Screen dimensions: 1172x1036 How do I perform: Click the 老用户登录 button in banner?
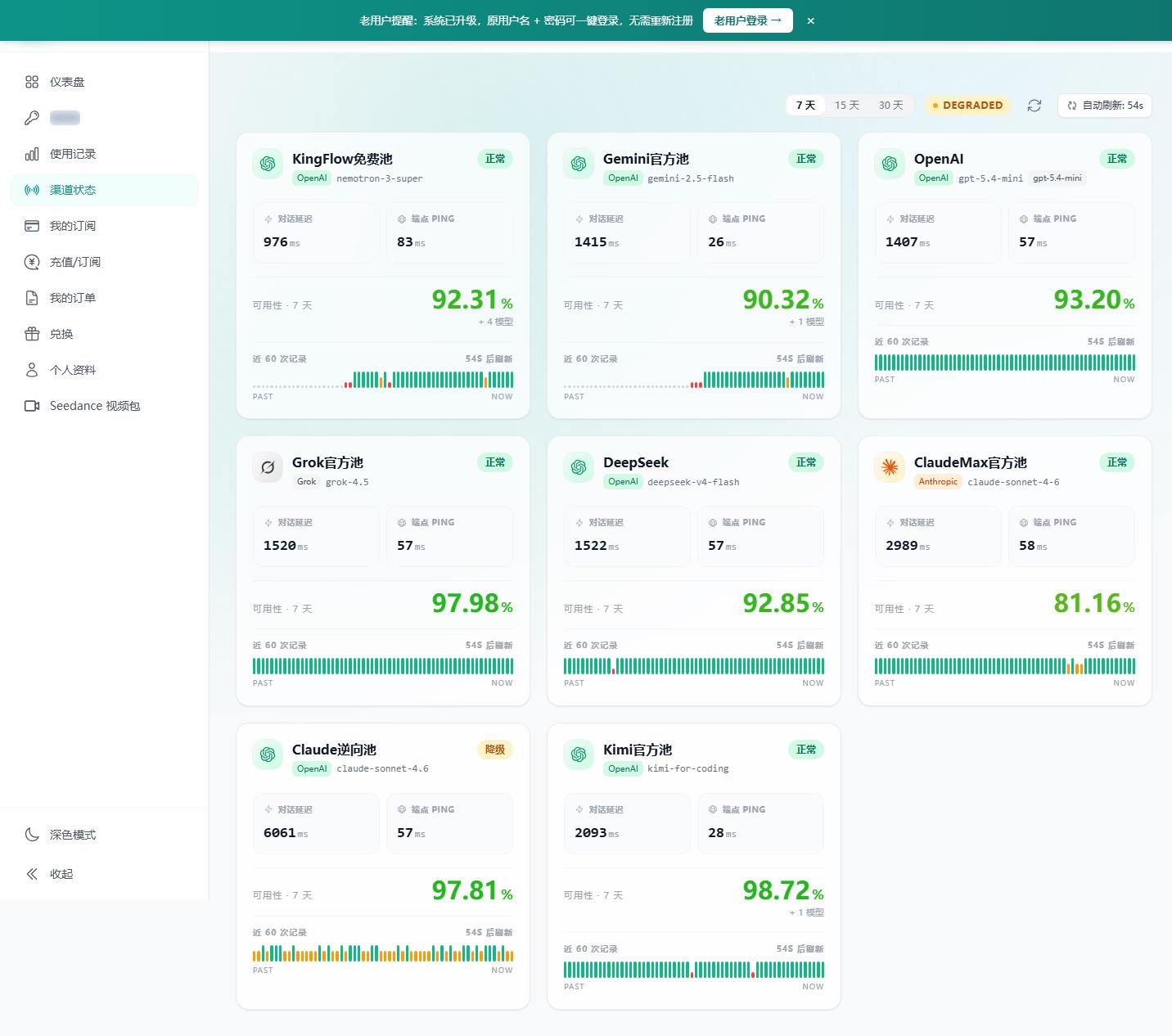click(x=748, y=20)
